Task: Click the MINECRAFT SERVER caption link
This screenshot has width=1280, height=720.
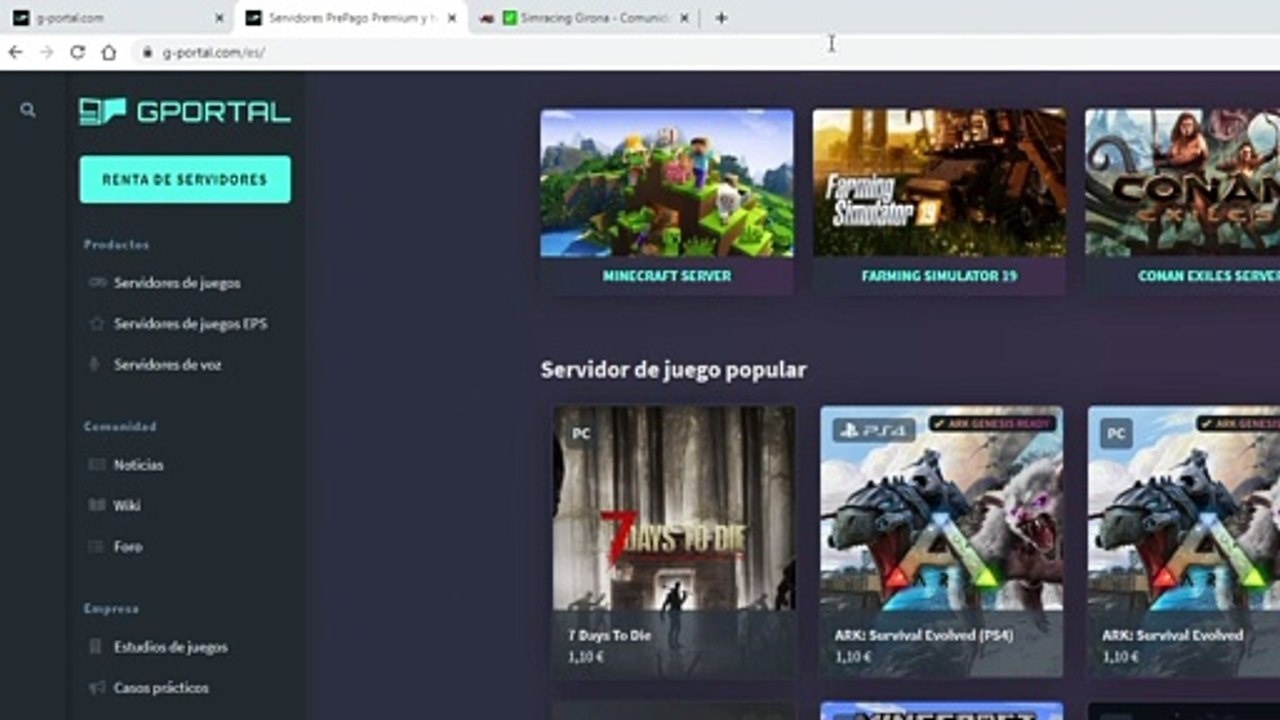Action: click(667, 276)
